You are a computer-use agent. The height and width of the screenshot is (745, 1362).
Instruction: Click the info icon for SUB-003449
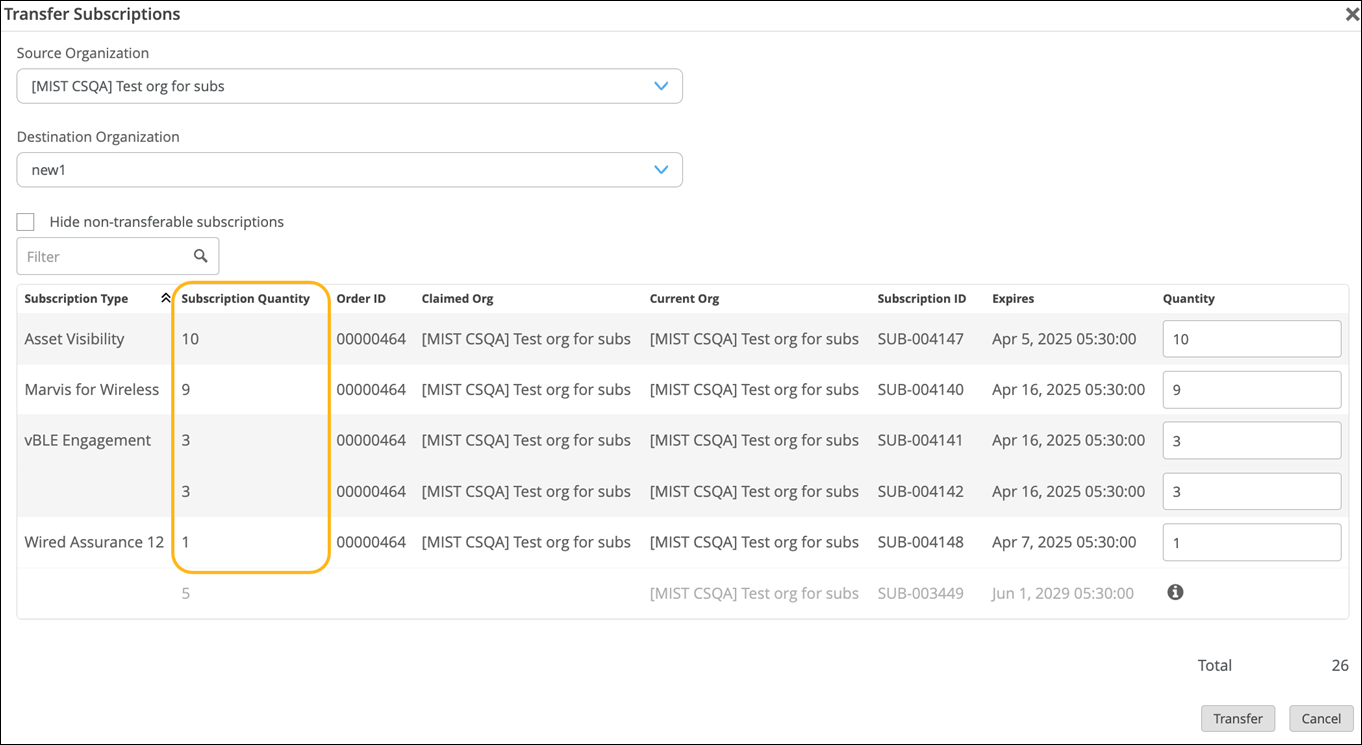(1175, 592)
